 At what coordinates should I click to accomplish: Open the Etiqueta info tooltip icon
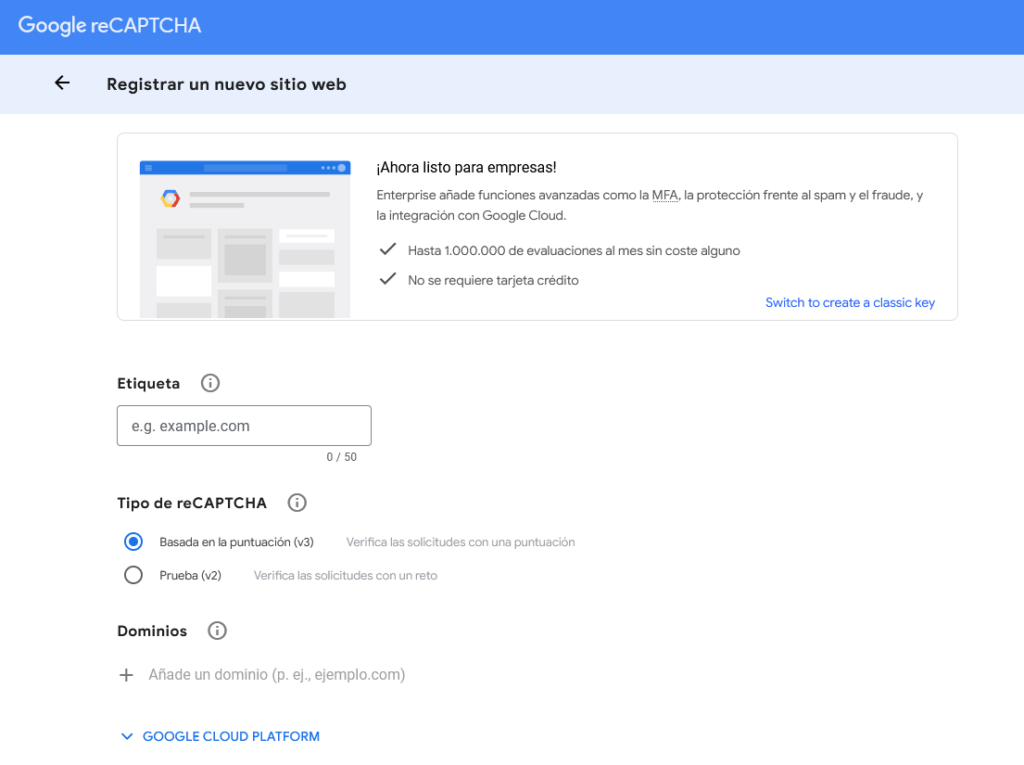pos(210,382)
